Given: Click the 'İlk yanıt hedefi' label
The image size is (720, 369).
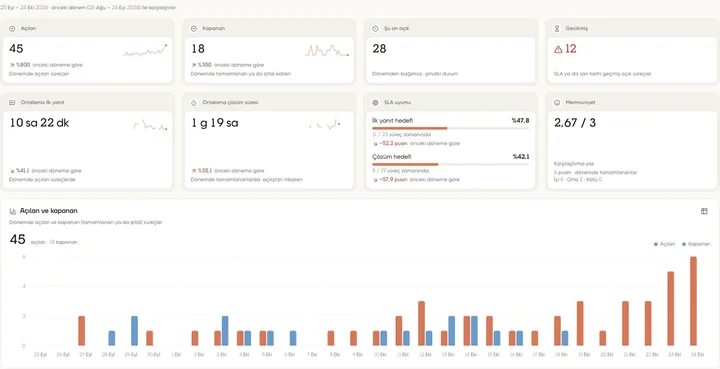Looking at the screenshot, I should [393, 121].
